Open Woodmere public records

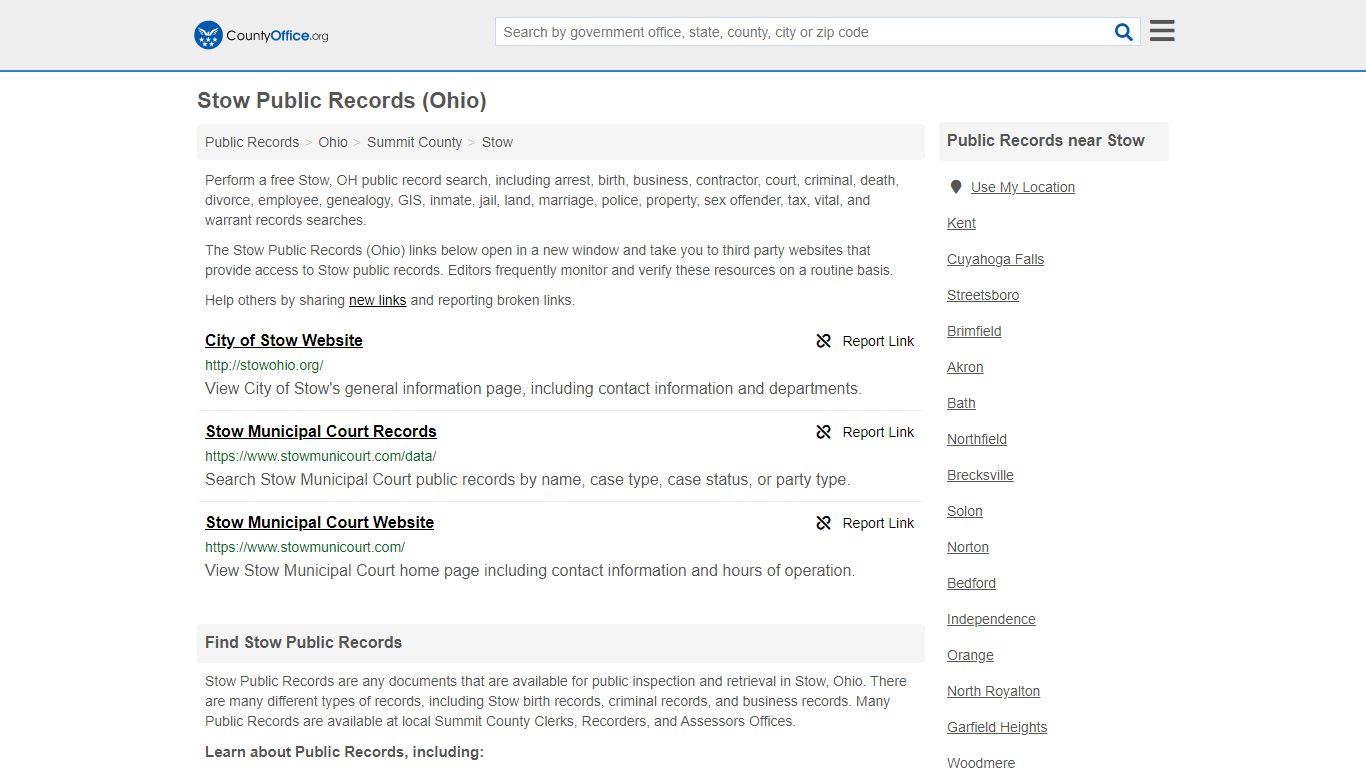981,762
